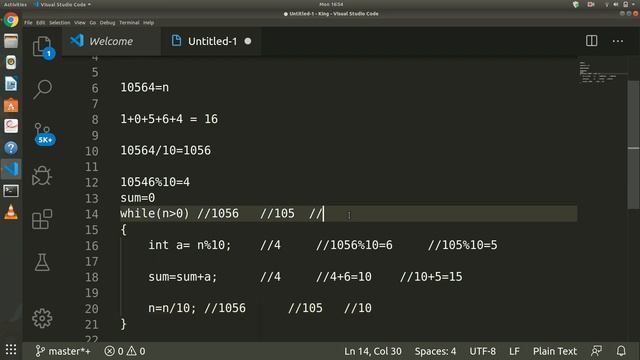Change indentation via Spaces: 4
Image resolution: width=640 pixels, height=360 pixels.
coord(435,351)
